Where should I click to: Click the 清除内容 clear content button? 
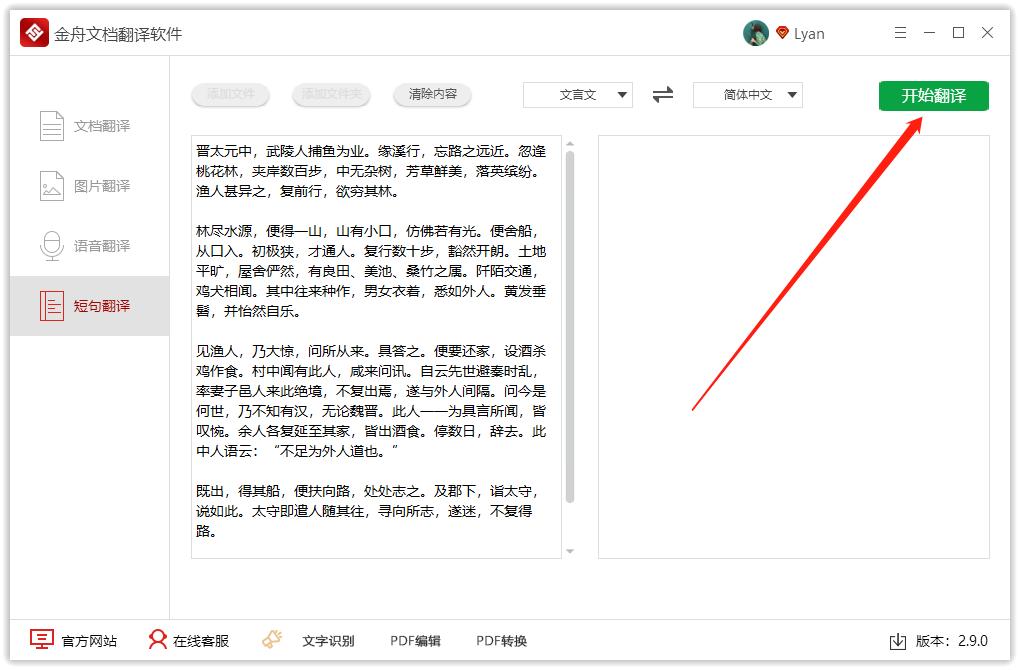tap(432, 95)
